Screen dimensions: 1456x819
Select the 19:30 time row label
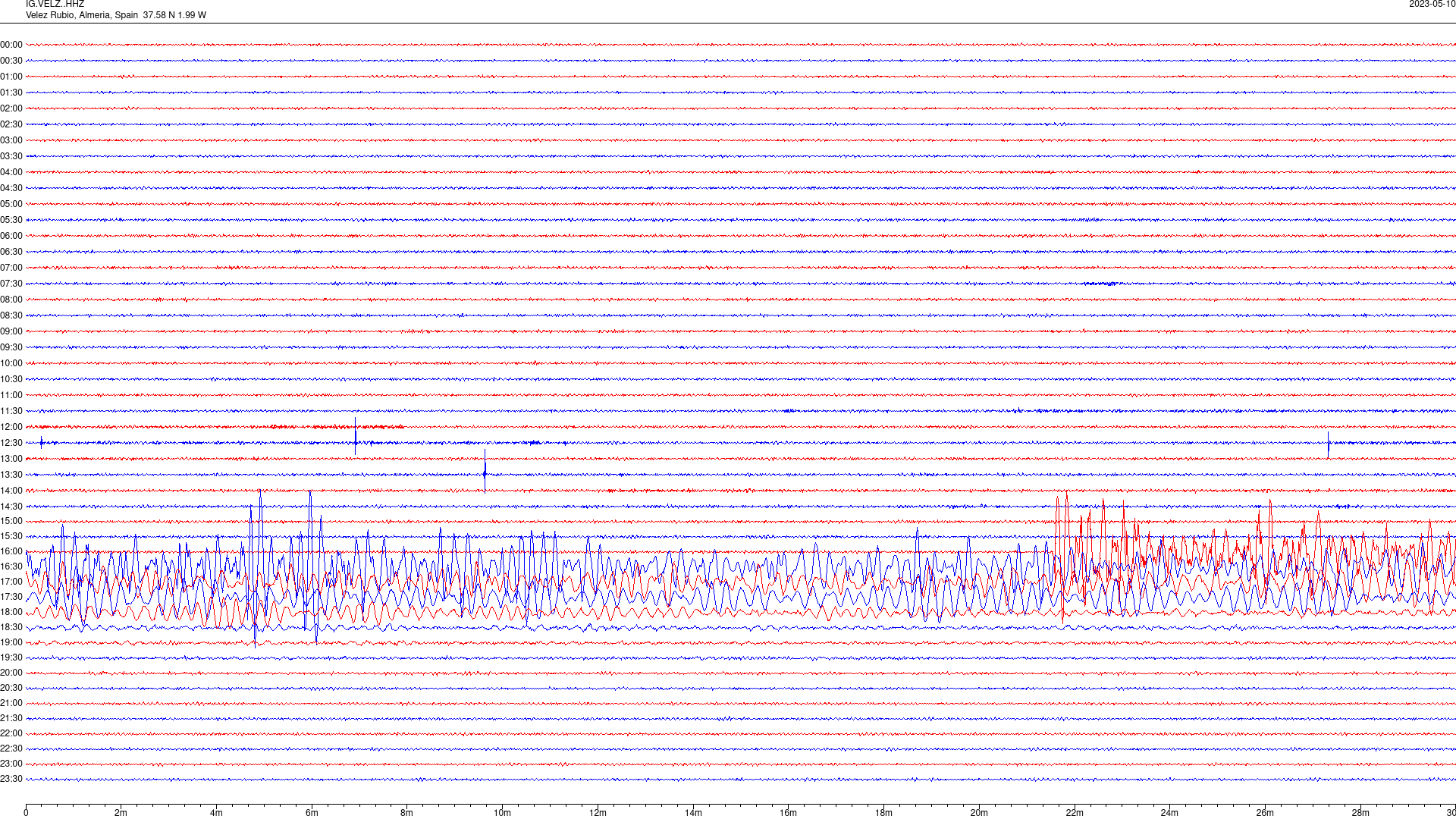[11, 657]
